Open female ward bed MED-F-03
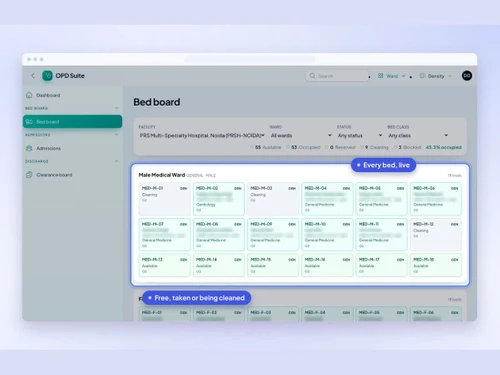Screen dimensions: 500x375 [273, 314]
